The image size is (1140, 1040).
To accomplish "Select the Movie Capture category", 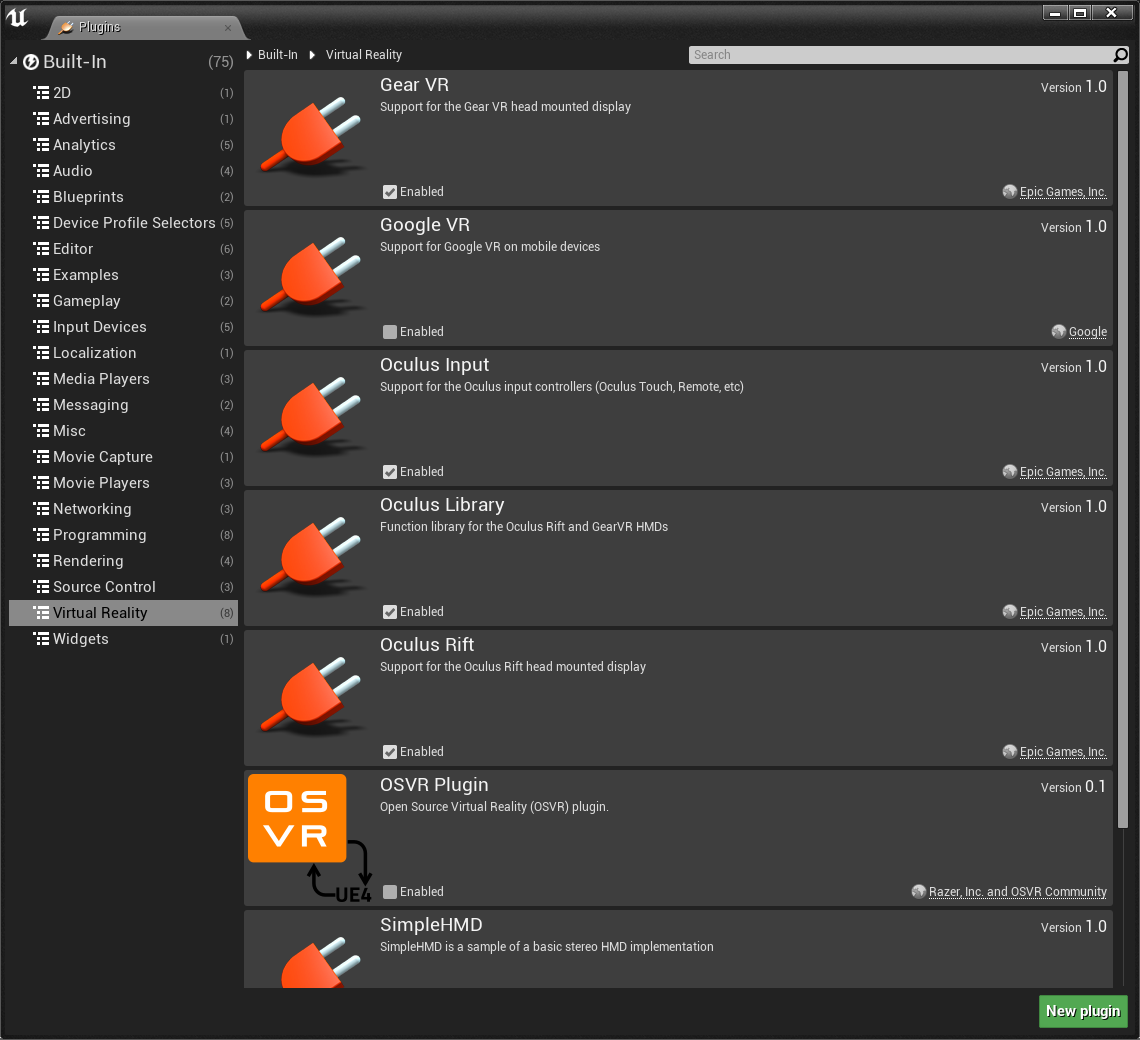I will click(x=123, y=457).
